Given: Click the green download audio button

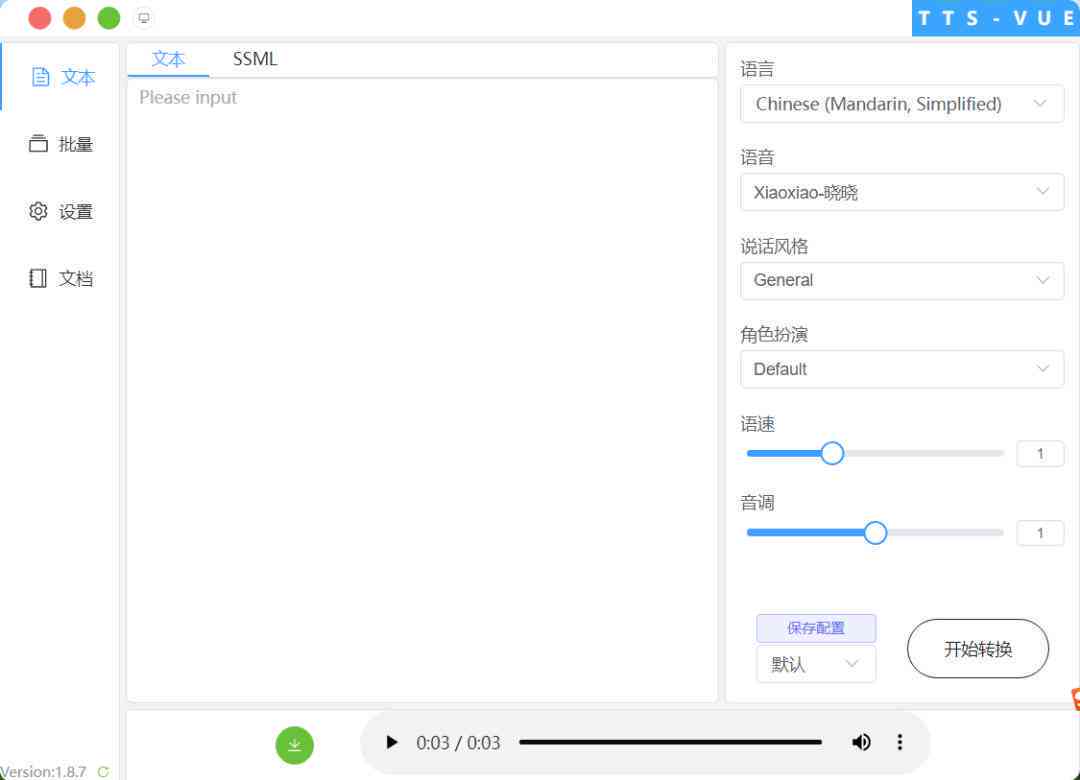Looking at the screenshot, I should (294, 745).
